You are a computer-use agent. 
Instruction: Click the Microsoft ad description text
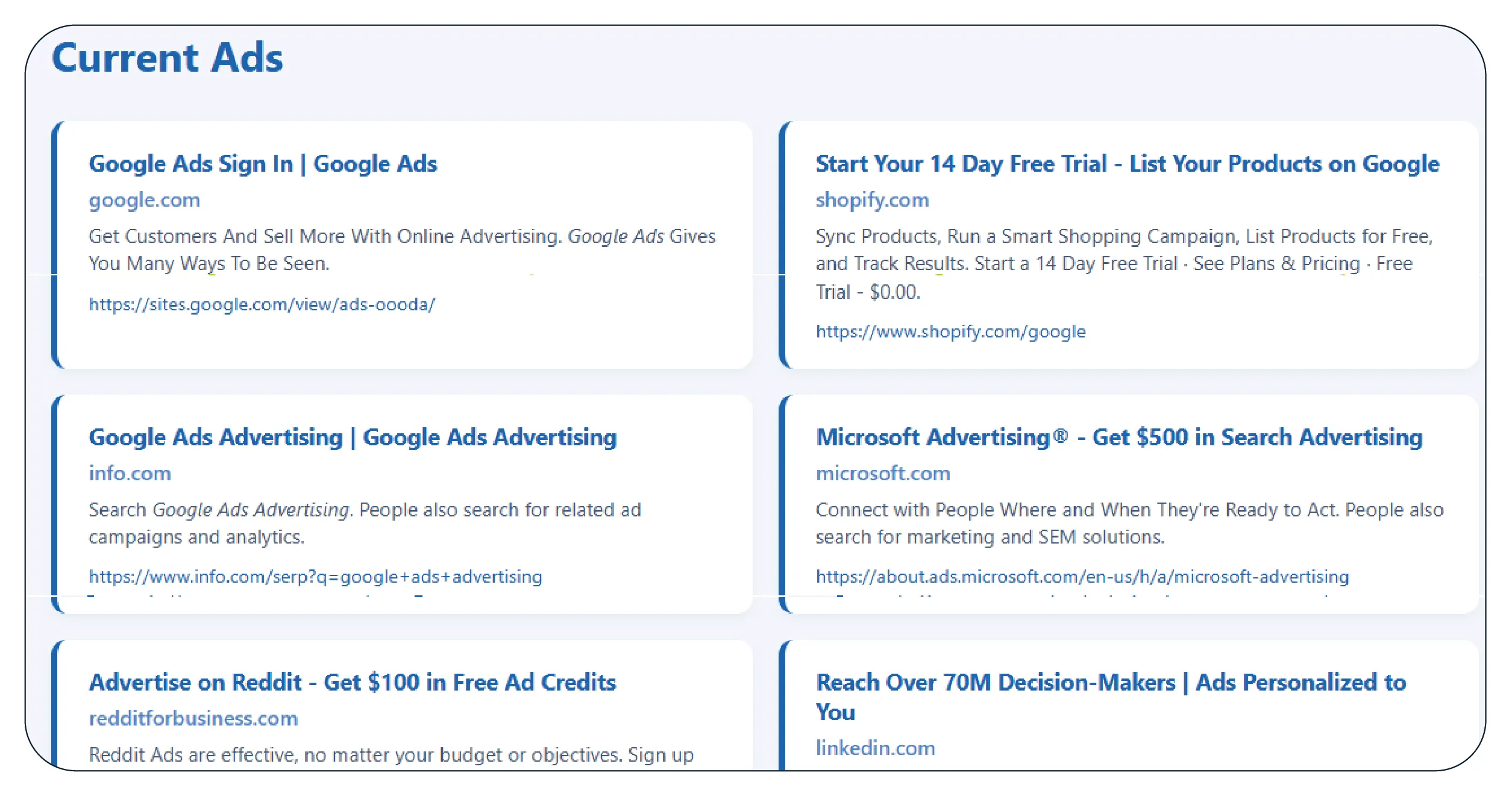(1129, 523)
